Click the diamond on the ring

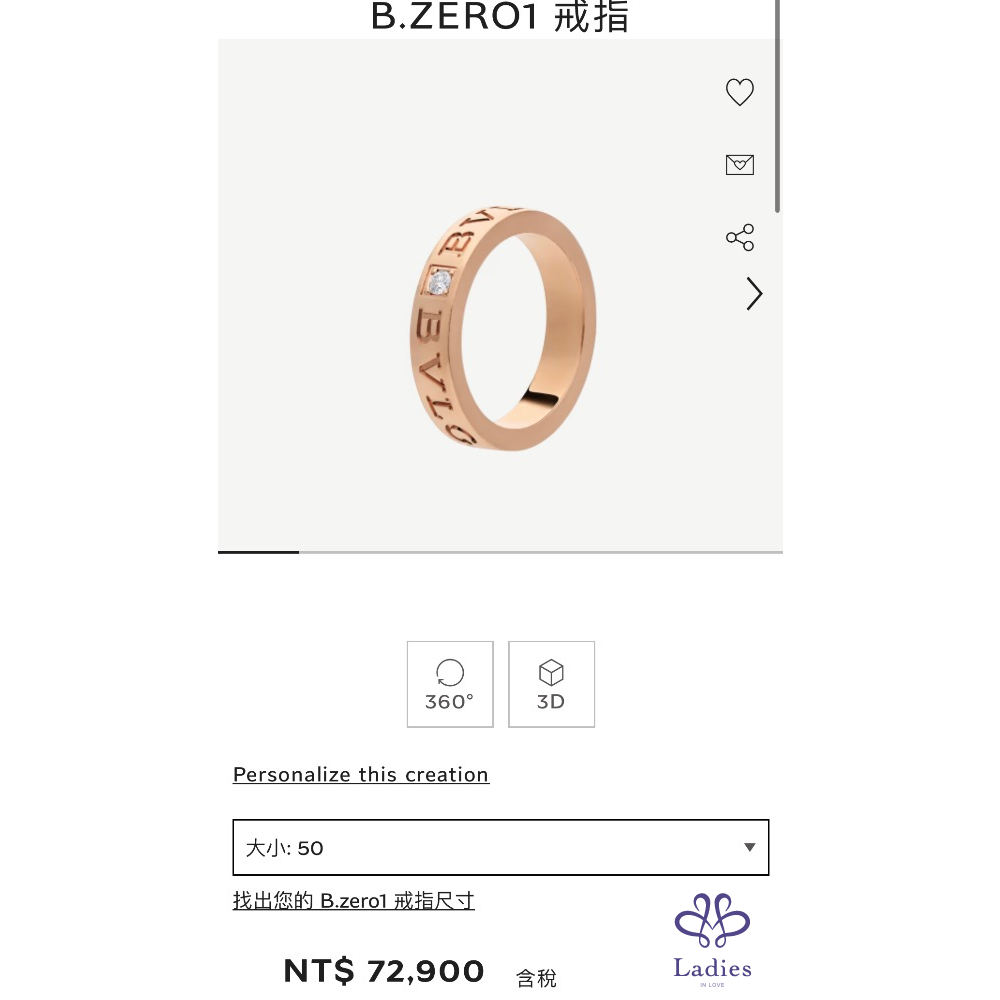pos(440,281)
